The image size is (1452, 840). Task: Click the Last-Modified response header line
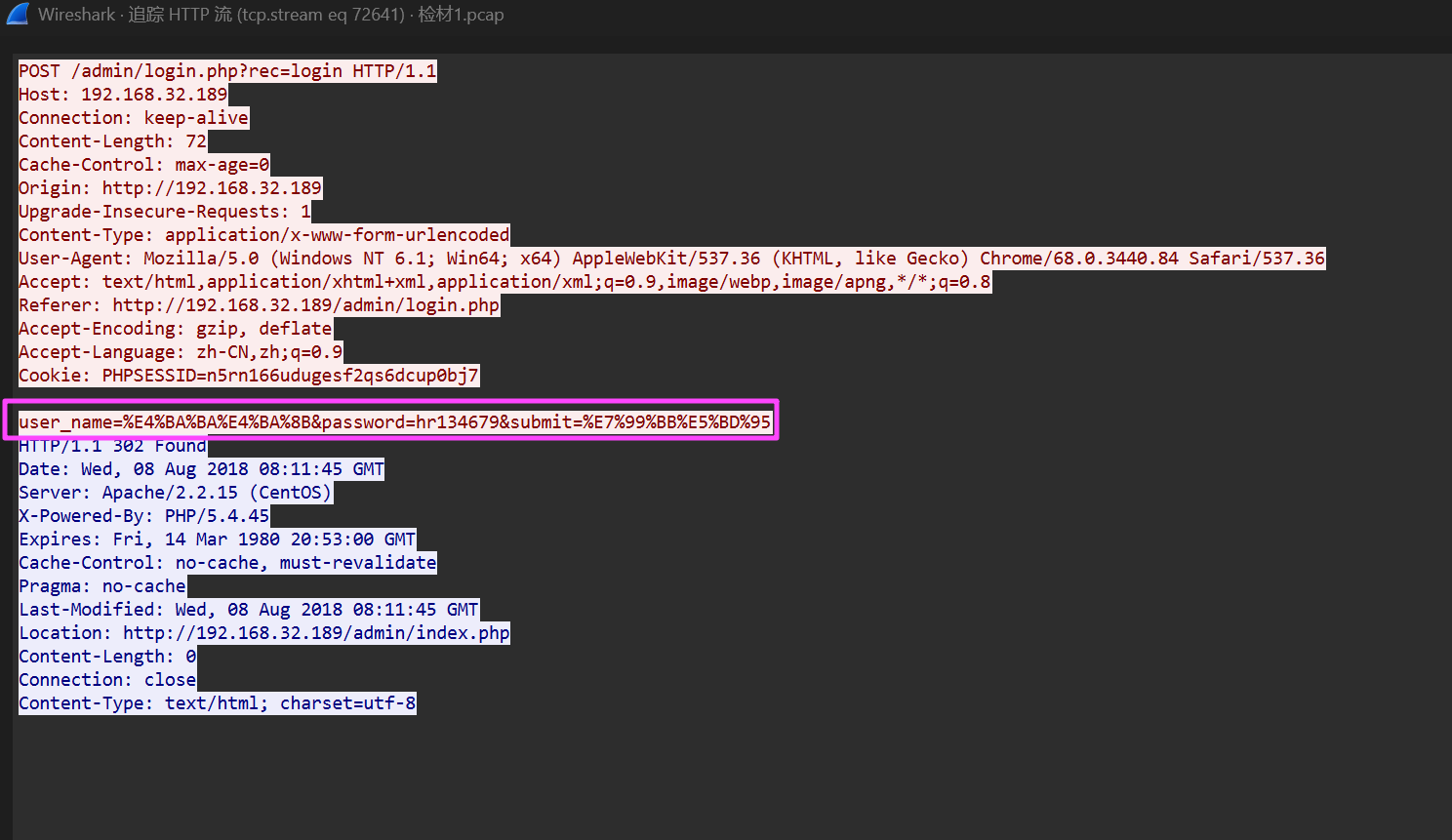[249, 610]
